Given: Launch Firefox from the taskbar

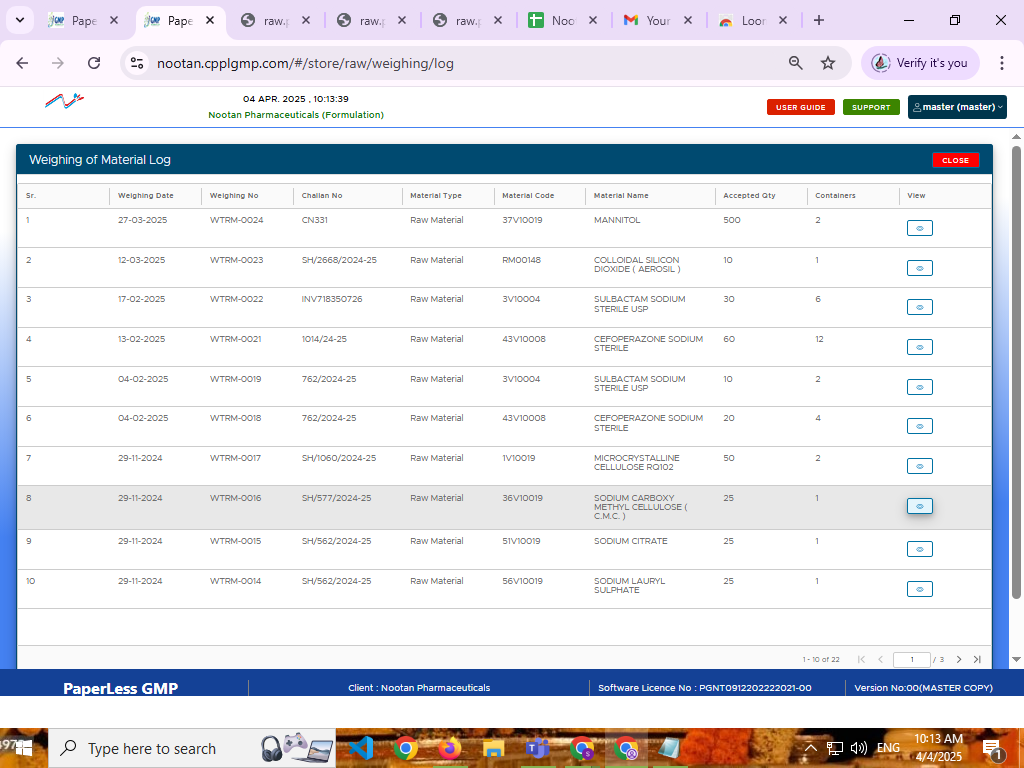Looking at the screenshot, I should pos(449,748).
